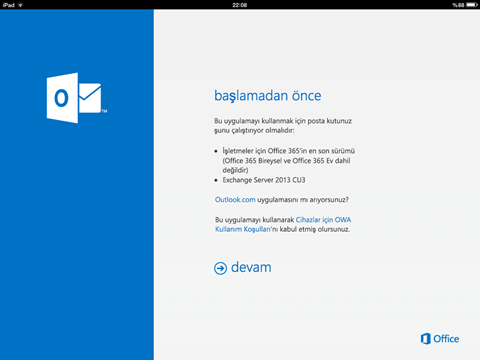
Task: Click the 'Office' brand text
Action: pyautogui.click(x=446, y=339)
